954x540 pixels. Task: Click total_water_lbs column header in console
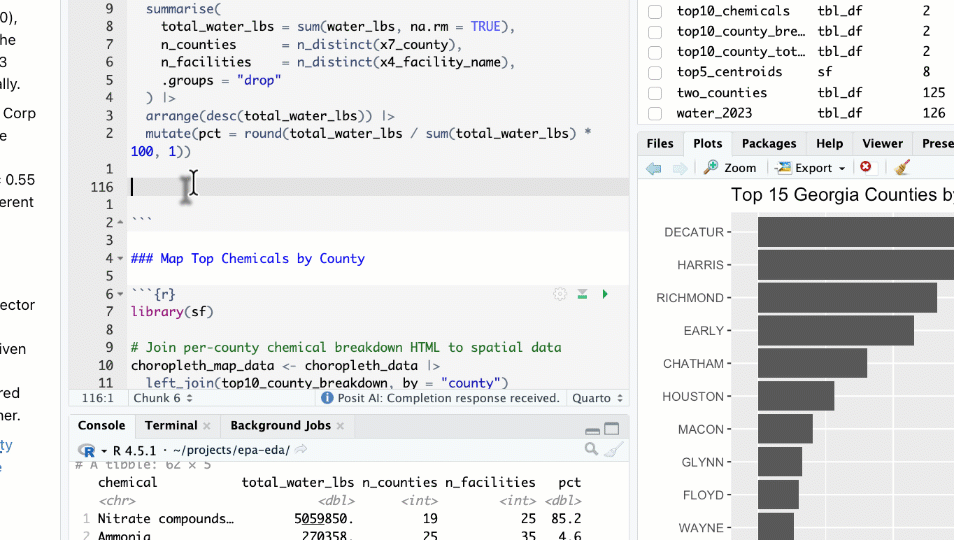298,482
